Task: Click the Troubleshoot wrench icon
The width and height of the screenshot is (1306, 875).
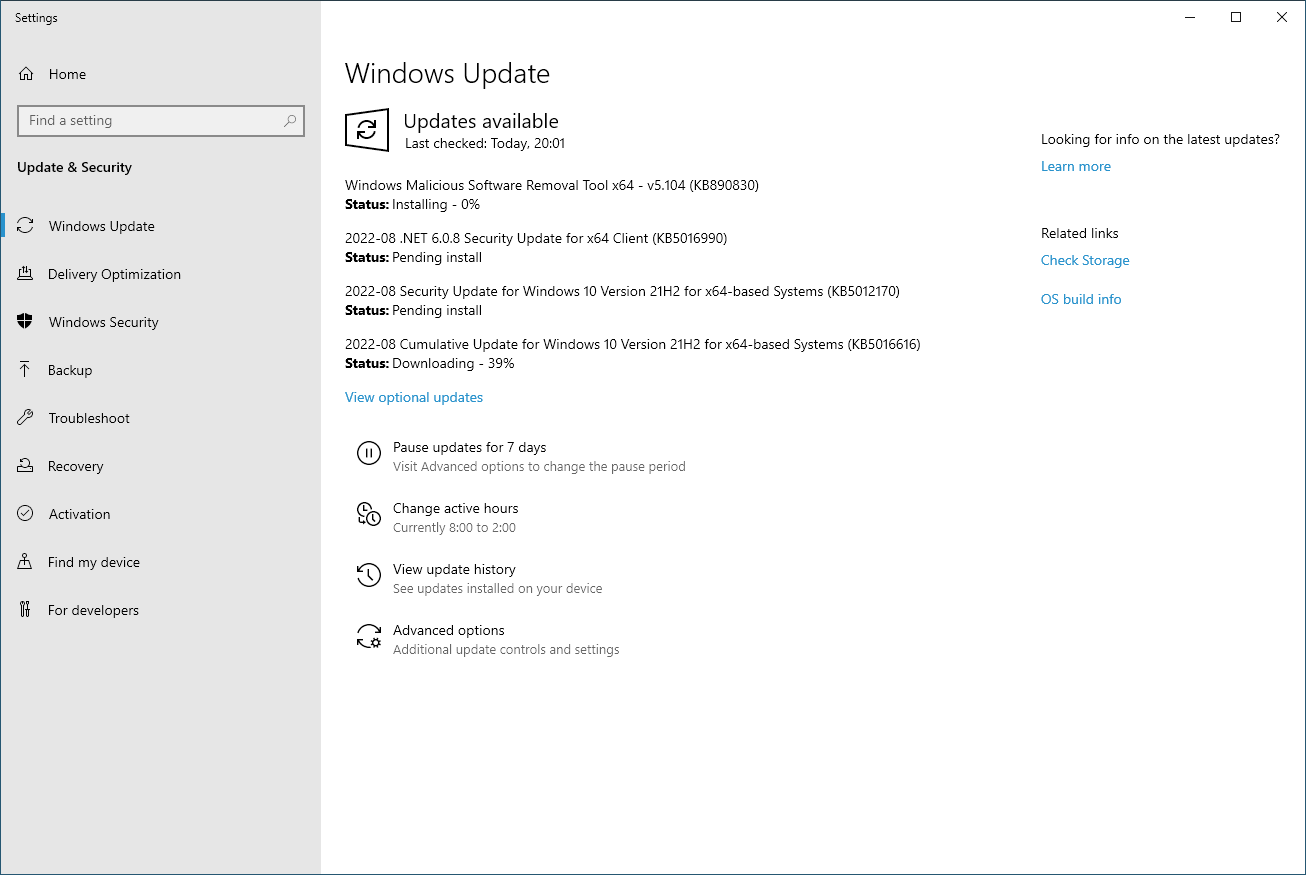Action: click(26, 418)
